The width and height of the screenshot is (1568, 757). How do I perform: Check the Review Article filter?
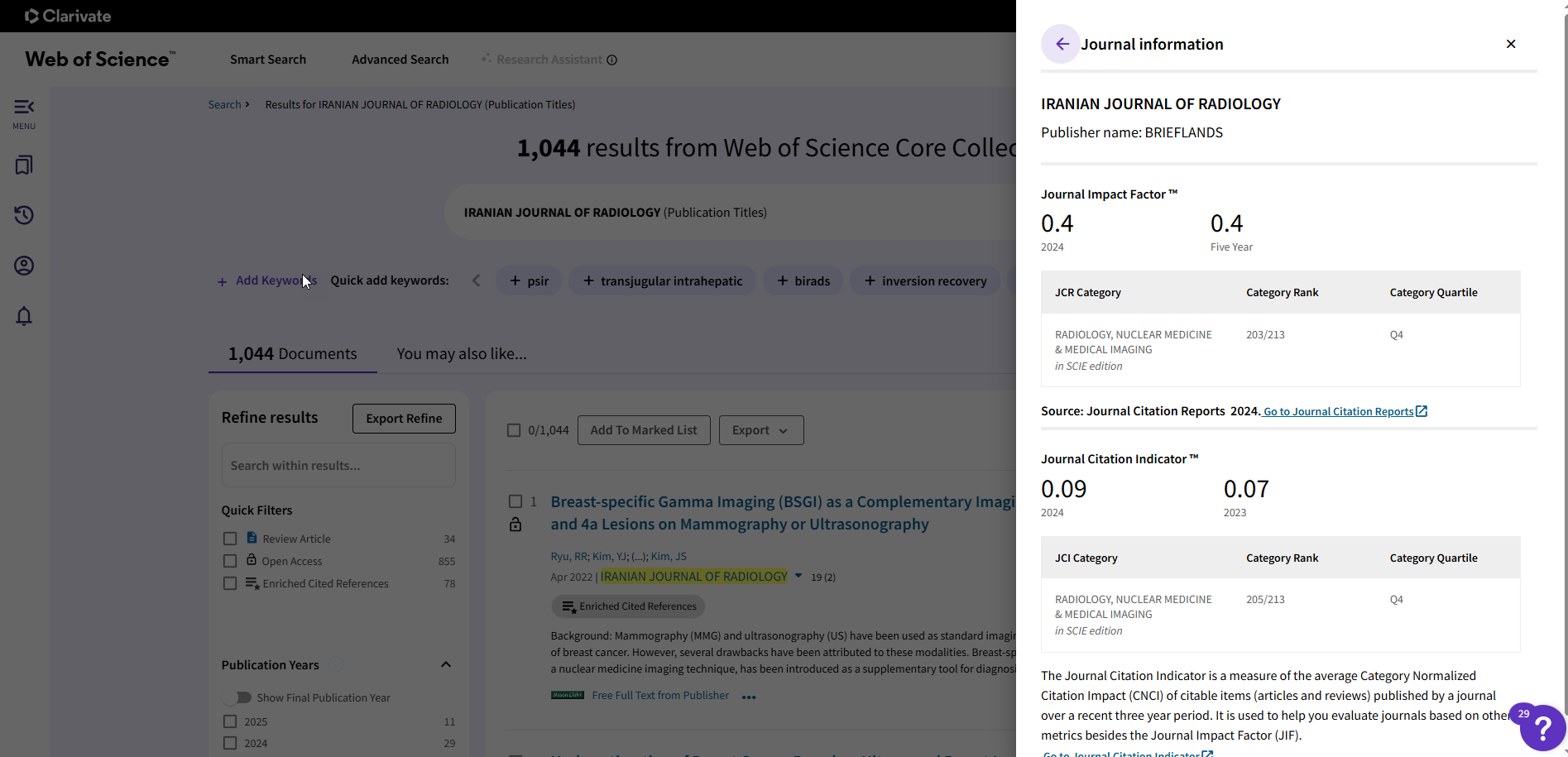click(230, 539)
